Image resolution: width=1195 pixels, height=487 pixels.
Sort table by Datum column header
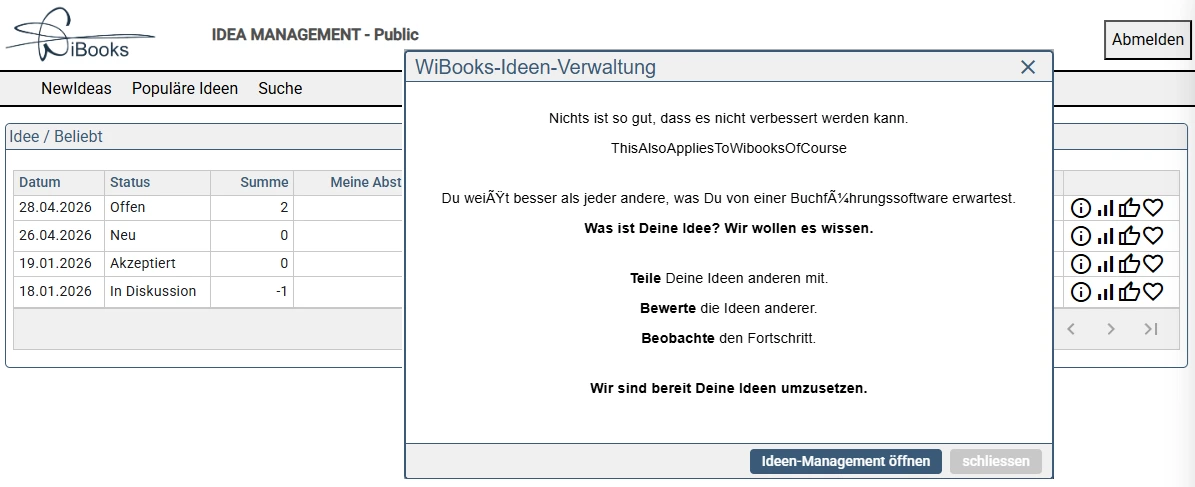coord(59,182)
